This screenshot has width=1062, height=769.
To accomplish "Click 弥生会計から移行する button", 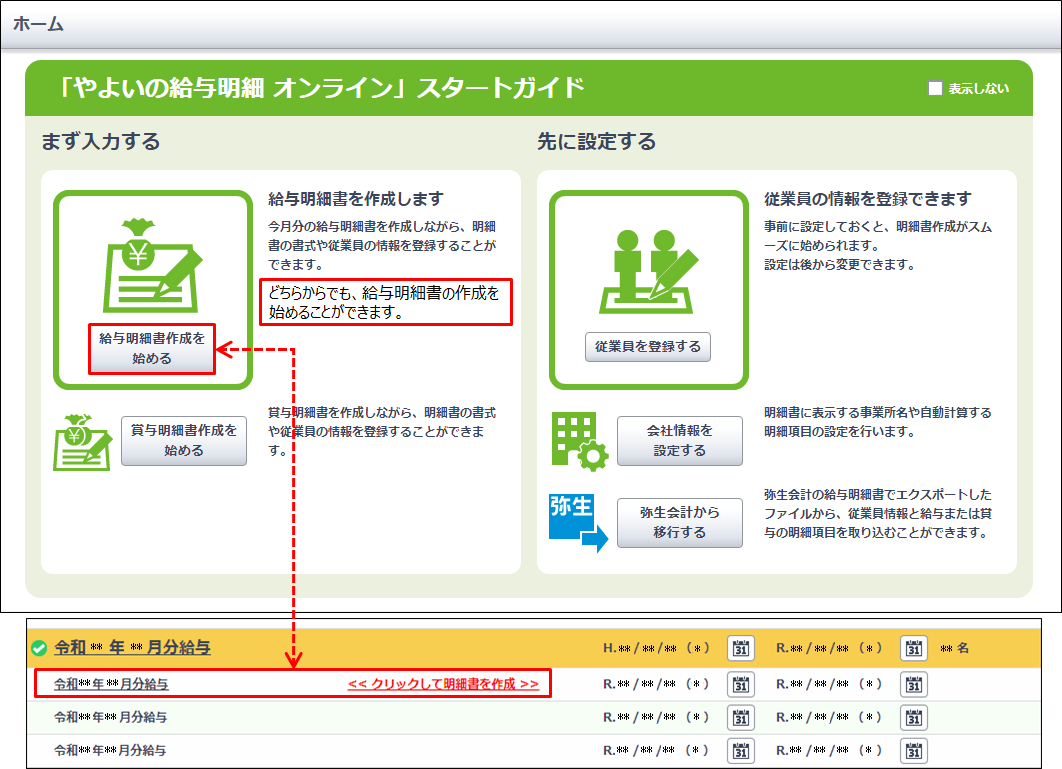I will (679, 522).
